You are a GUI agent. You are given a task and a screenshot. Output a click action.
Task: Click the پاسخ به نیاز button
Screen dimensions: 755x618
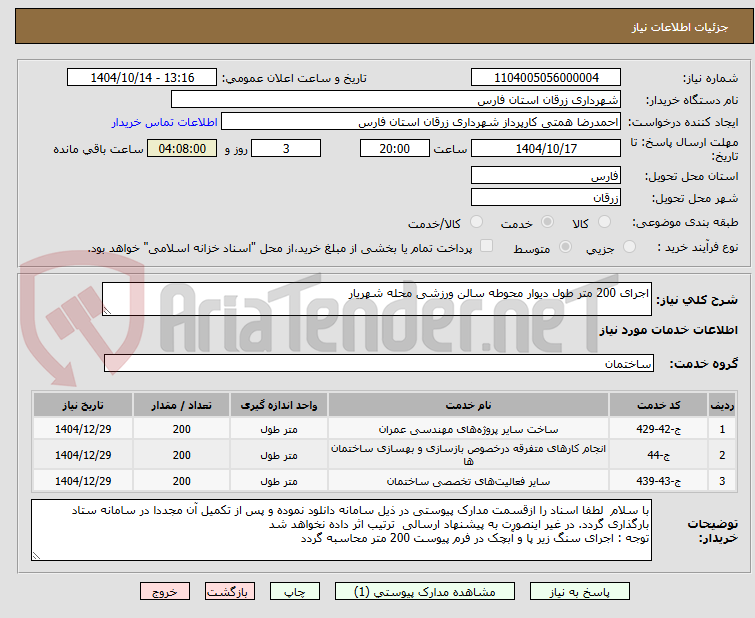tap(580, 592)
